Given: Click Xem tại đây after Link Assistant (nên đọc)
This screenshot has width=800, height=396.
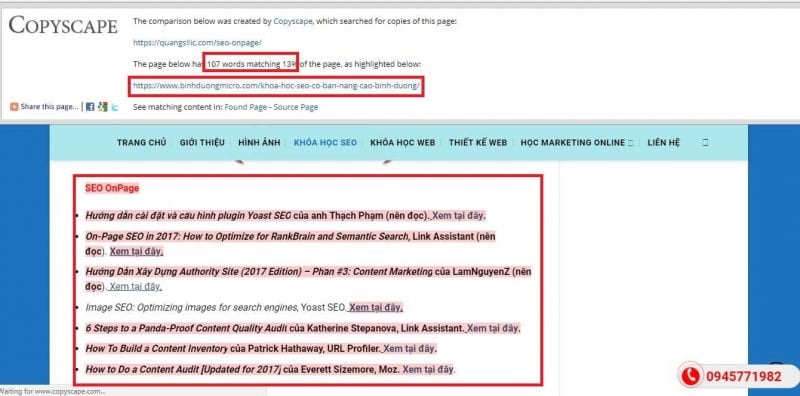Looking at the screenshot, I should tap(136, 251).
